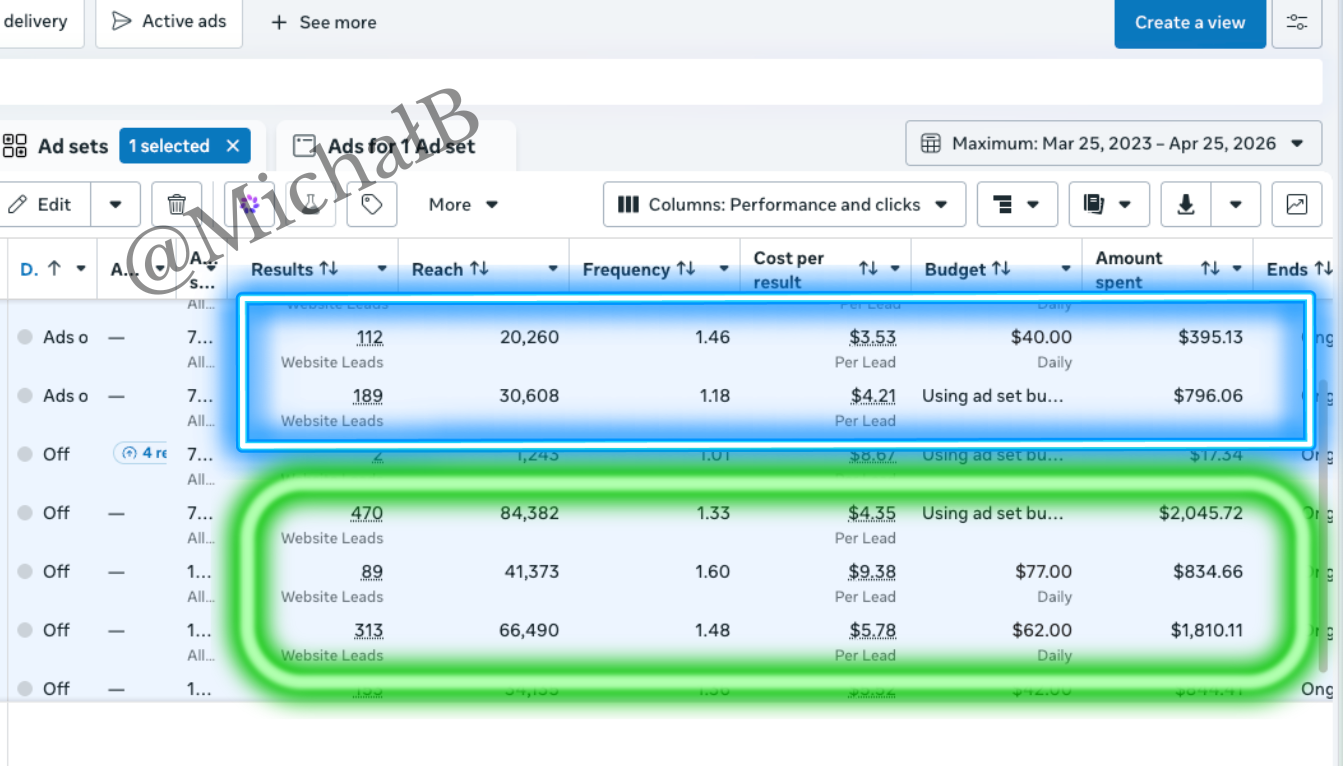Sort by the Results column arrows

[329, 269]
